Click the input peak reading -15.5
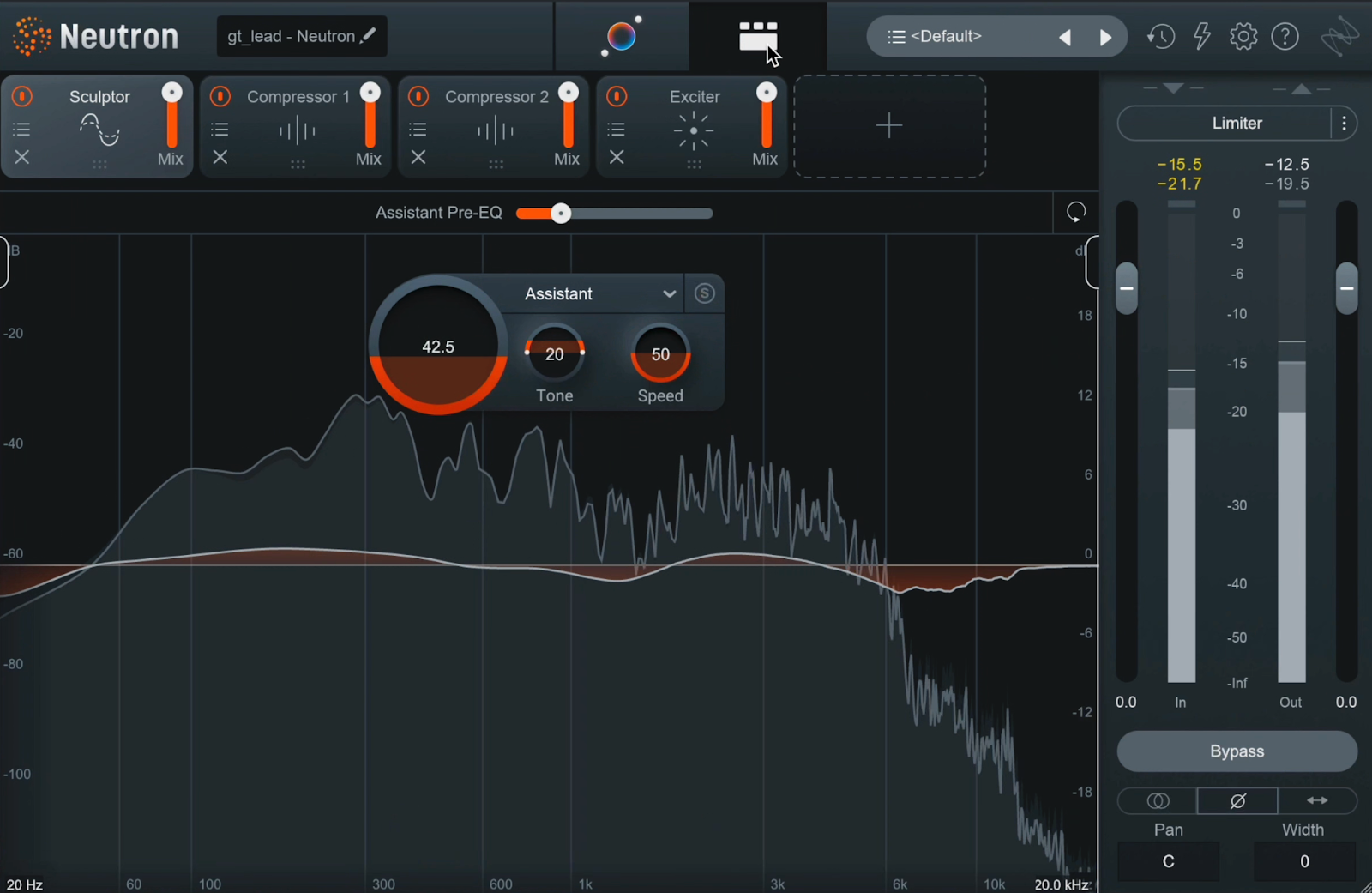Image resolution: width=1372 pixels, height=893 pixels. (x=1179, y=164)
